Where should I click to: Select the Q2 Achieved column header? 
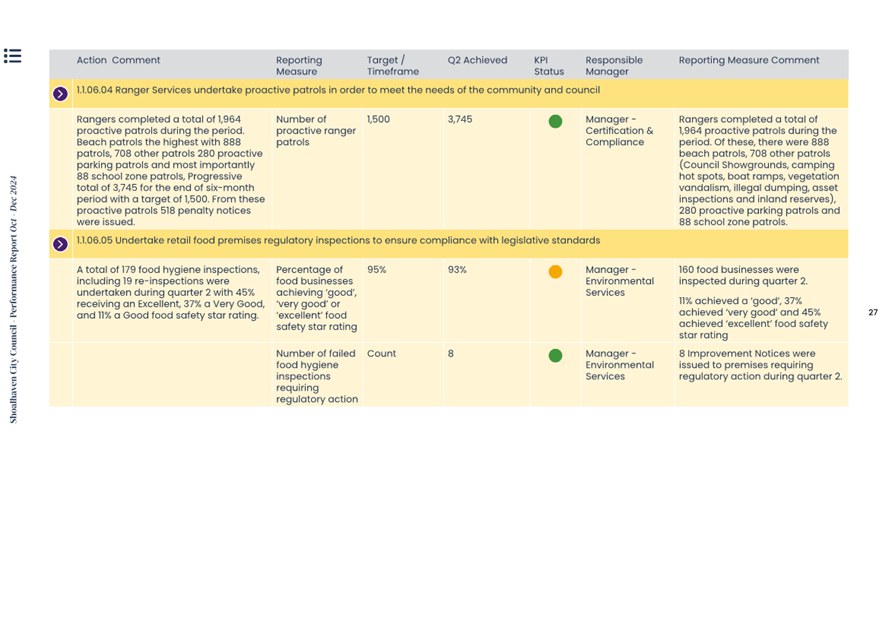click(x=477, y=60)
